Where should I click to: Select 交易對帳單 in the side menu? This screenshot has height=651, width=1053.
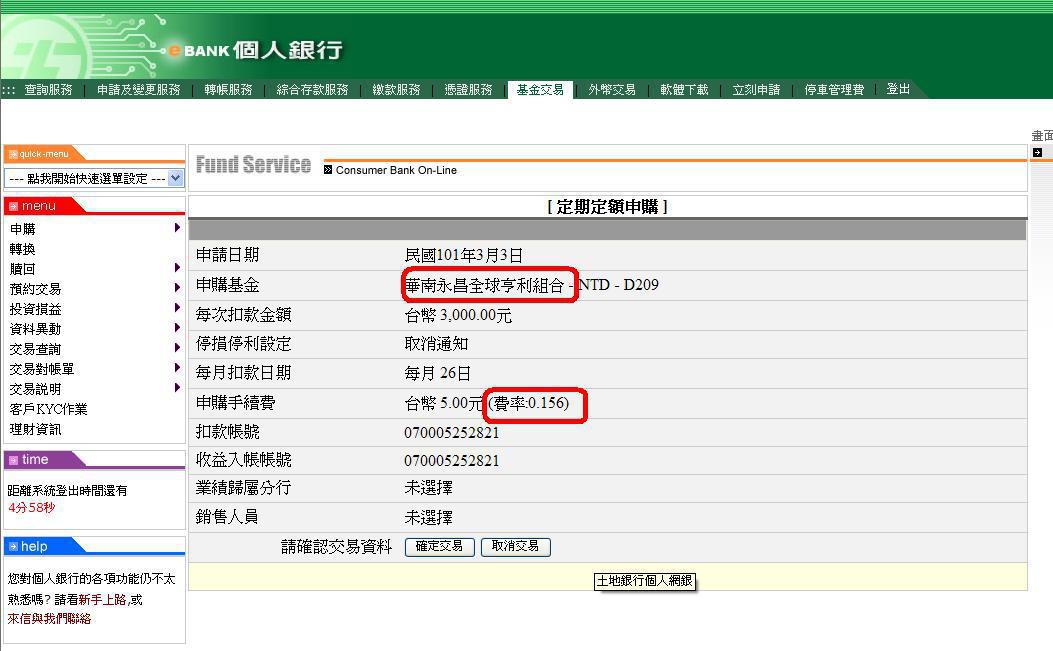(42, 369)
